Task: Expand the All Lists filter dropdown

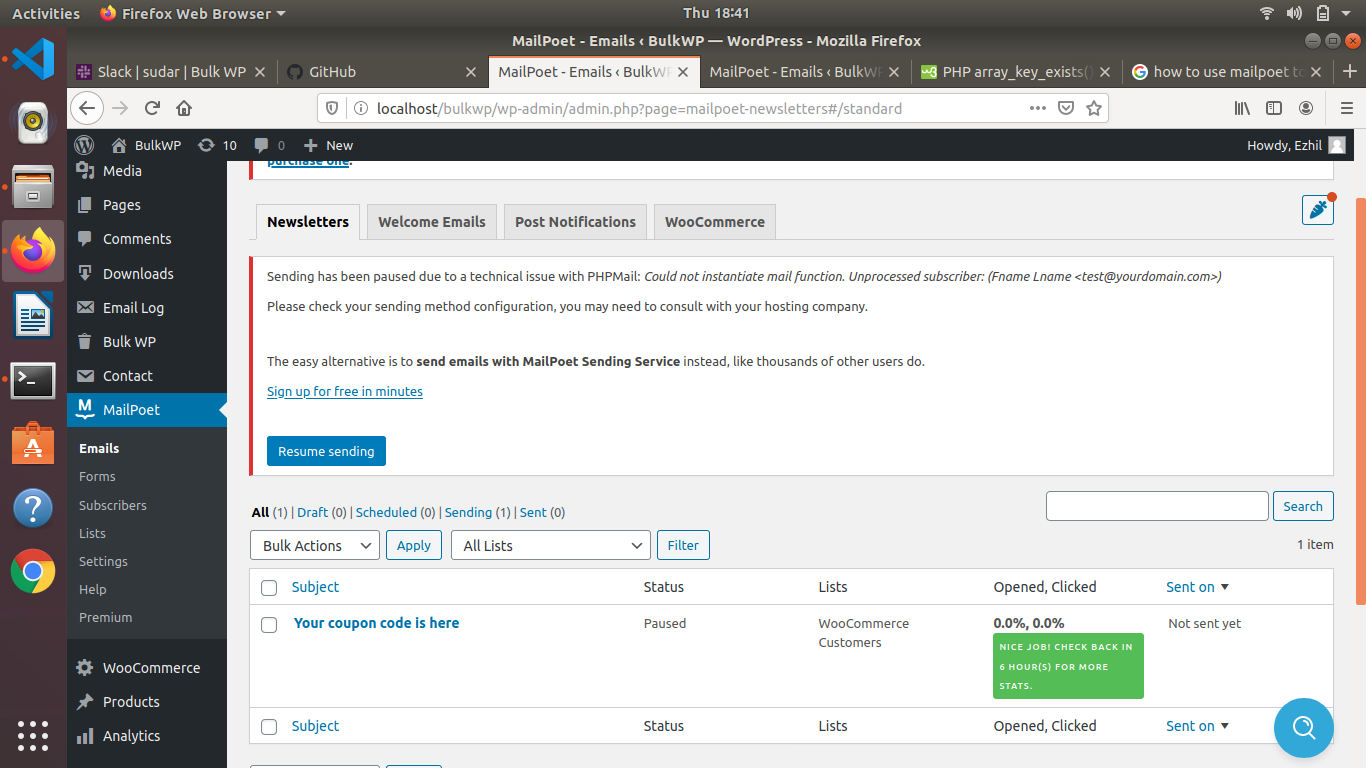Action: coord(550,545)
